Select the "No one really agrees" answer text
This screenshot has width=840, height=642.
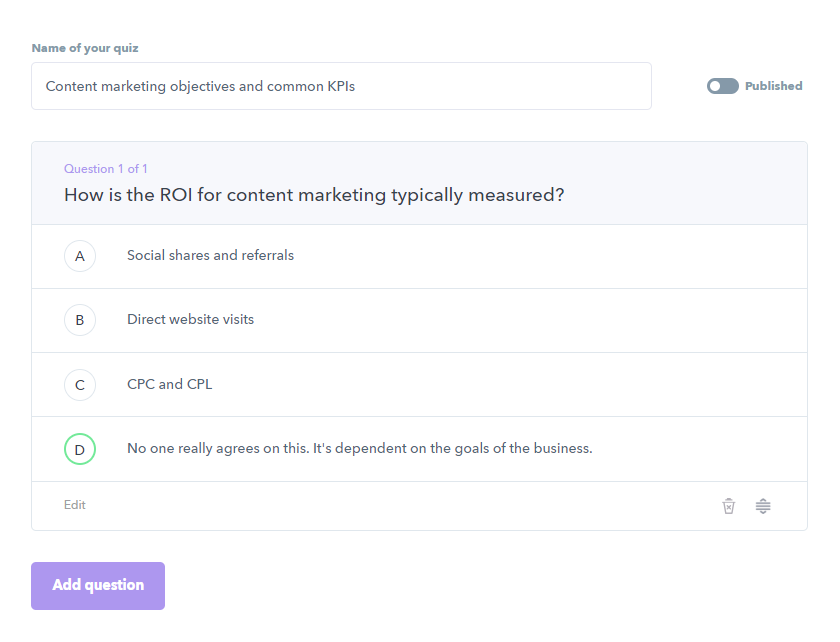pyautogui.click(x=359, y=448)
